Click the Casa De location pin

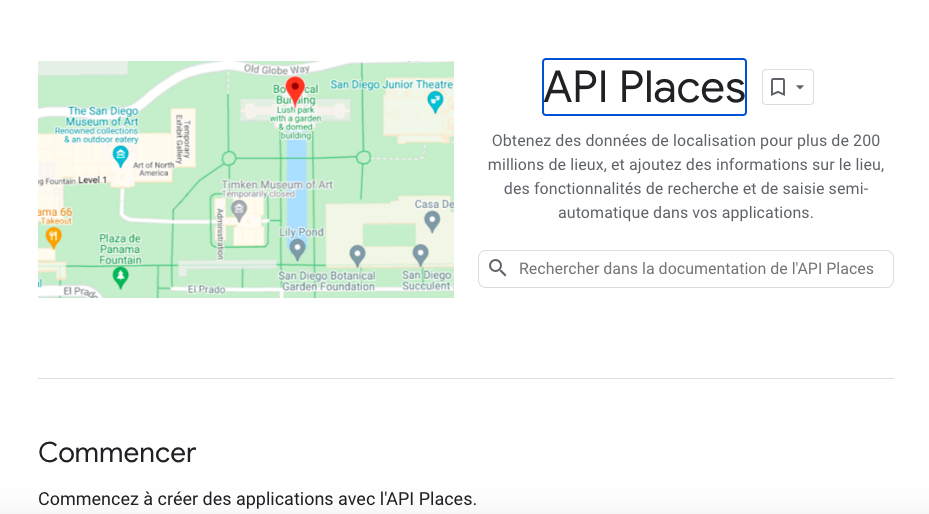432,219
